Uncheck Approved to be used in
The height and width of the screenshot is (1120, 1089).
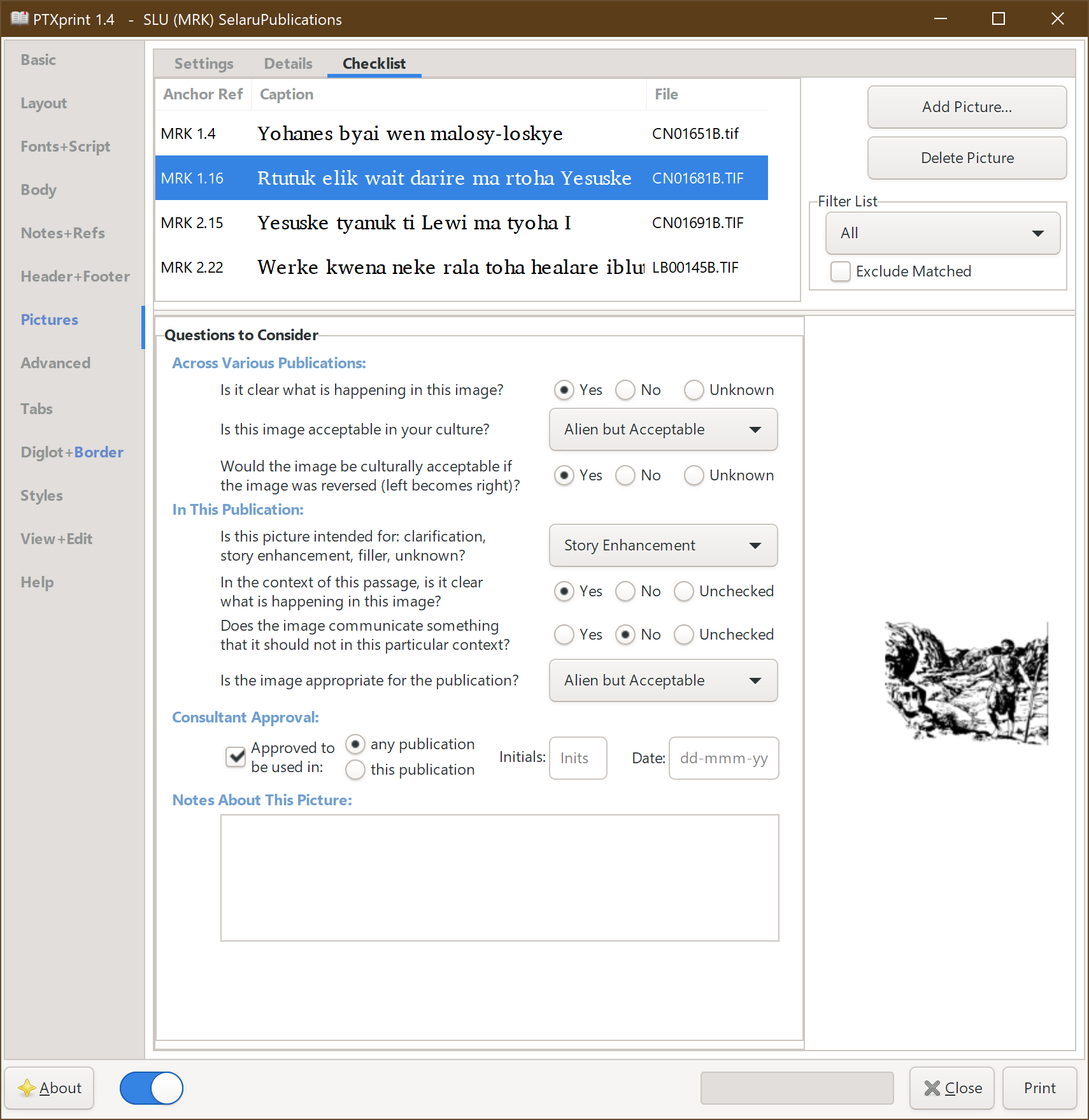236,756
